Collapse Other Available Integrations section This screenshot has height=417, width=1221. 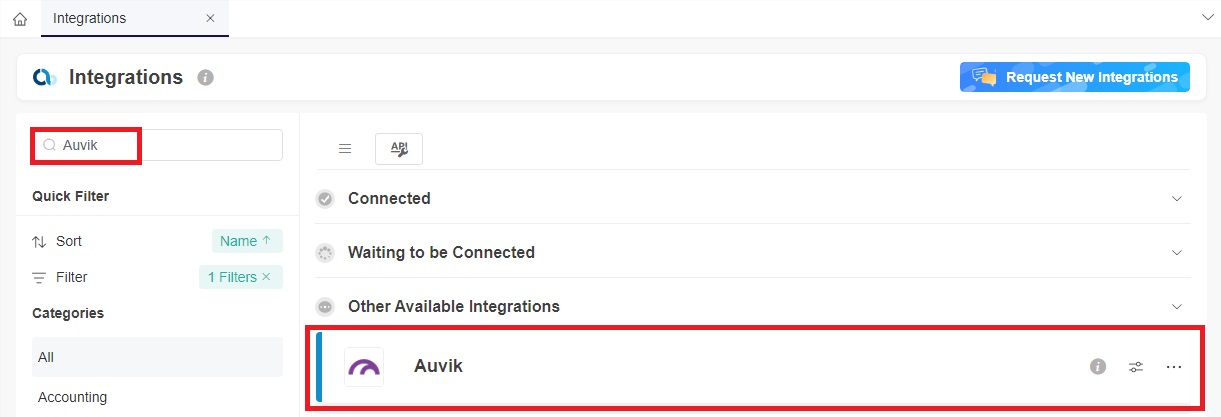[1176, 306]
